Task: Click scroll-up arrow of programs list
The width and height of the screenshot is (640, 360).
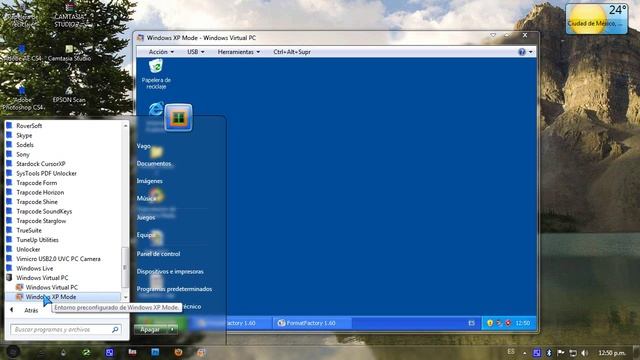Action: pyautogui.click(x=125, y=126)
